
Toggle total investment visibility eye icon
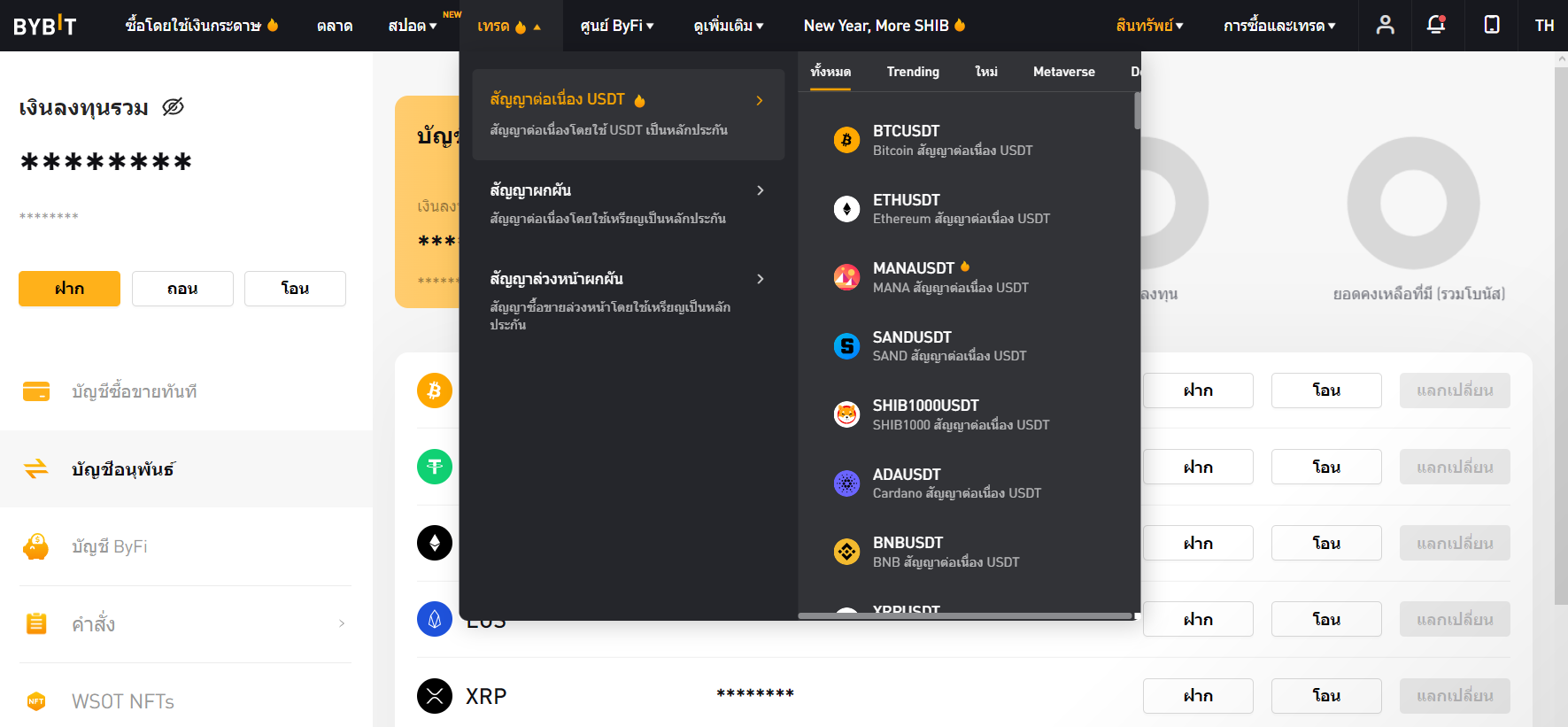tap(173, 107)
